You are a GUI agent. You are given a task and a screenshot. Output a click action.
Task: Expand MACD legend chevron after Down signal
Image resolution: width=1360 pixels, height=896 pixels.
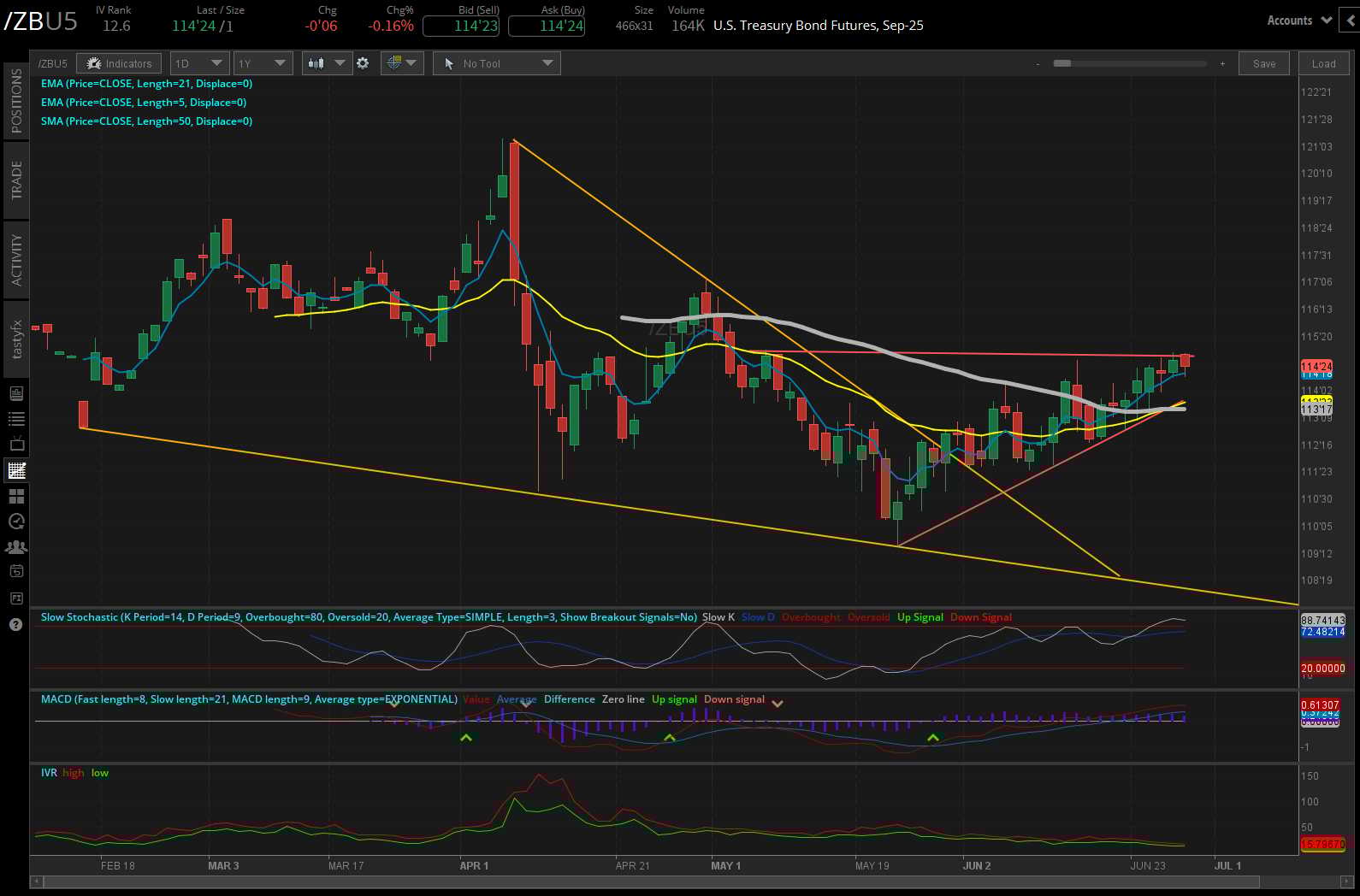click(778, 704)
